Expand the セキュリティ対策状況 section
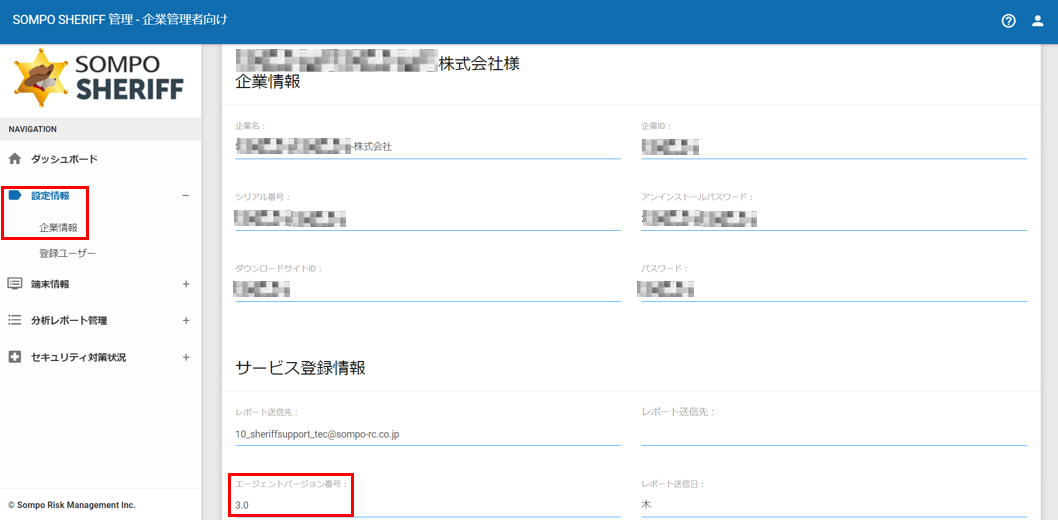 pyautogui.click(x=186, y=357)
